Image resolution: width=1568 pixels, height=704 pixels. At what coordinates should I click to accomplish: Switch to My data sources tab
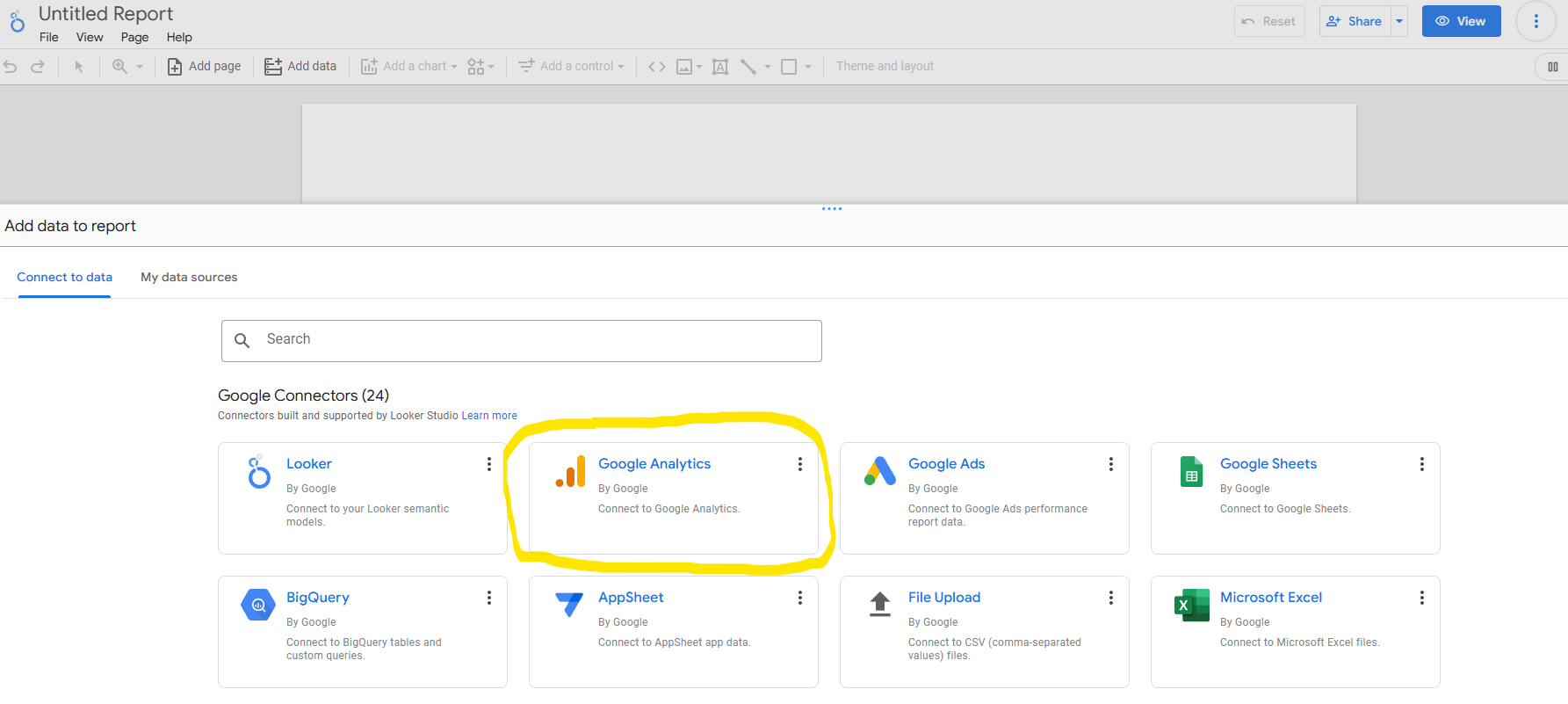tap(189, 277)
